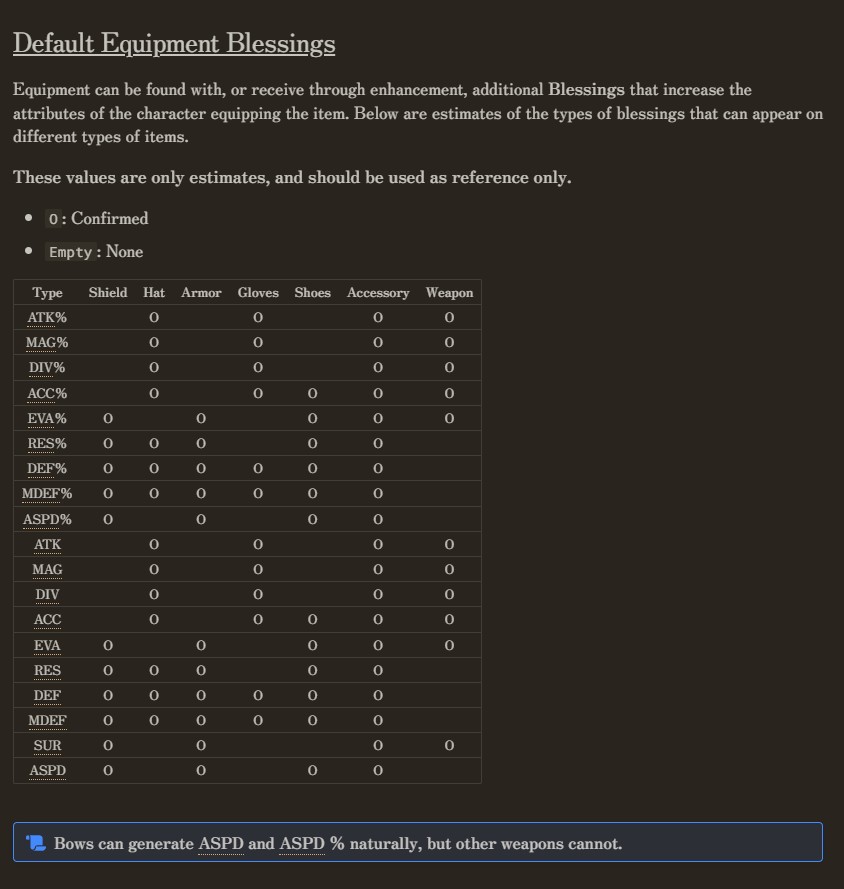844x889 pixels.
Task: Click the DIV% row label
Action: [x=47, y=367]
